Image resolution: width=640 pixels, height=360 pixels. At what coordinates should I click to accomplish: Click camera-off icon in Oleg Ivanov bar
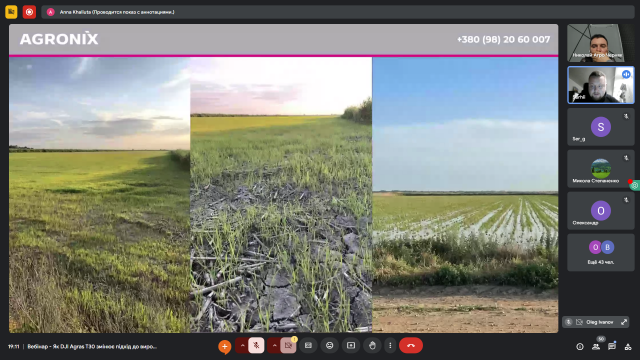click(x=579, y=322)
